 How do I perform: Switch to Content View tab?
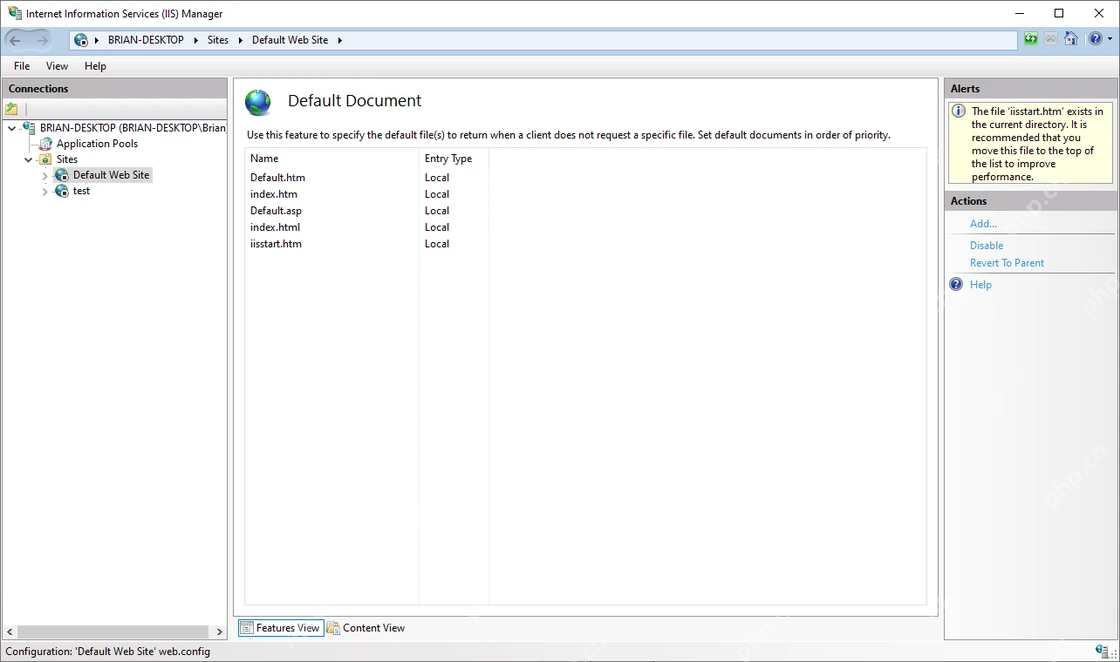(366, 628)
